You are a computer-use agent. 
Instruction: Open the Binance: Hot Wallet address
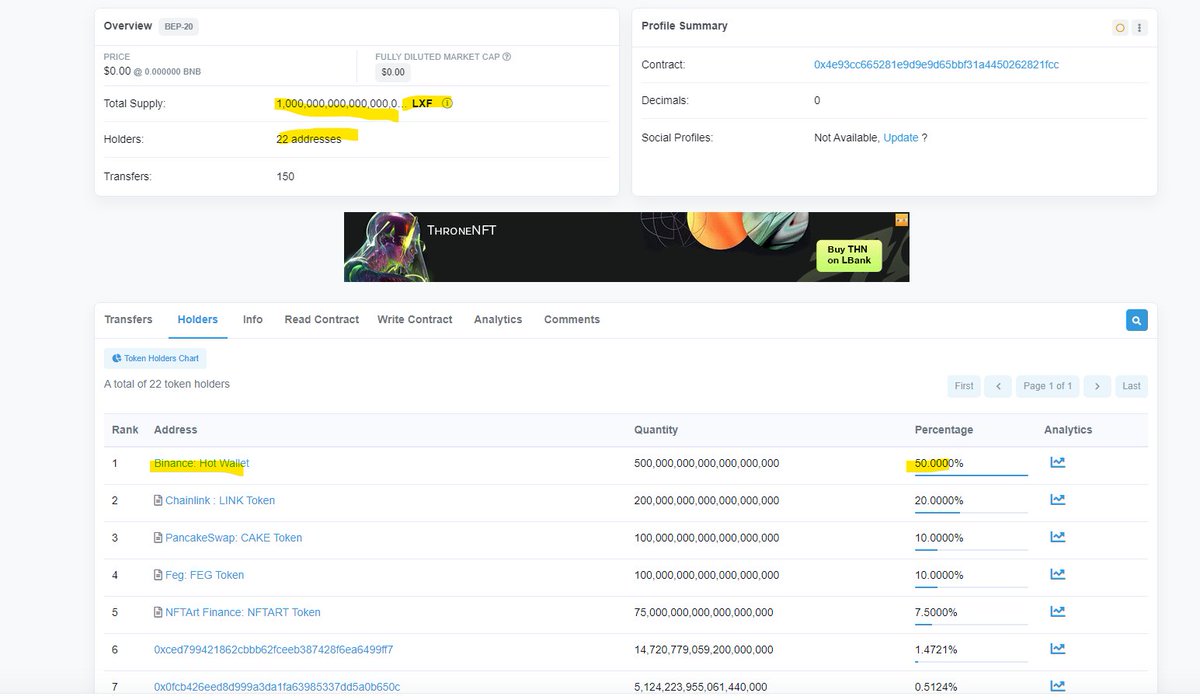pos(202,463)
